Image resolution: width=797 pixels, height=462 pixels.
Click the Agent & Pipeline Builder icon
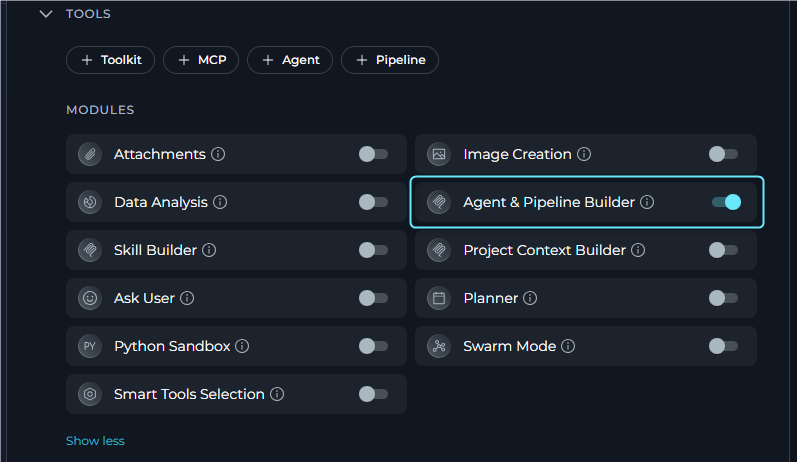pos(439,202)
